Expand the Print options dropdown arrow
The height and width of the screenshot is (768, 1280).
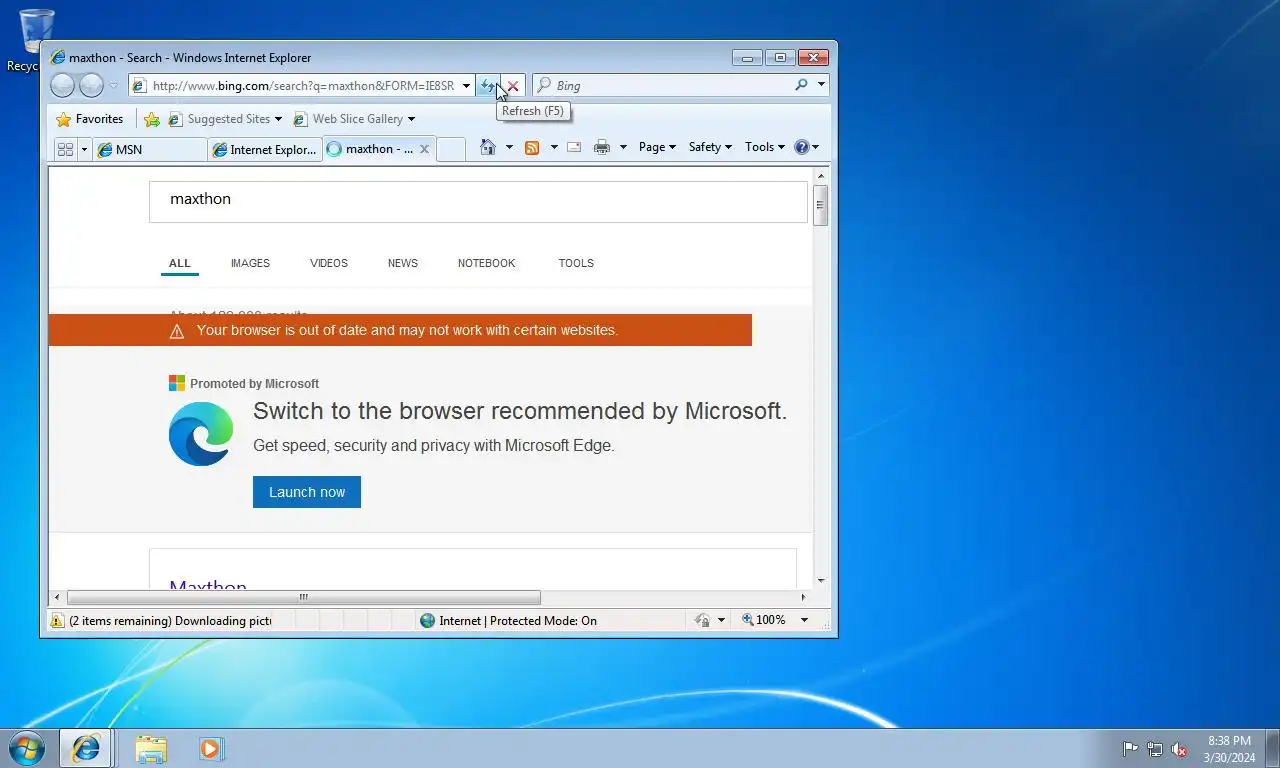[x=623, y=147]
